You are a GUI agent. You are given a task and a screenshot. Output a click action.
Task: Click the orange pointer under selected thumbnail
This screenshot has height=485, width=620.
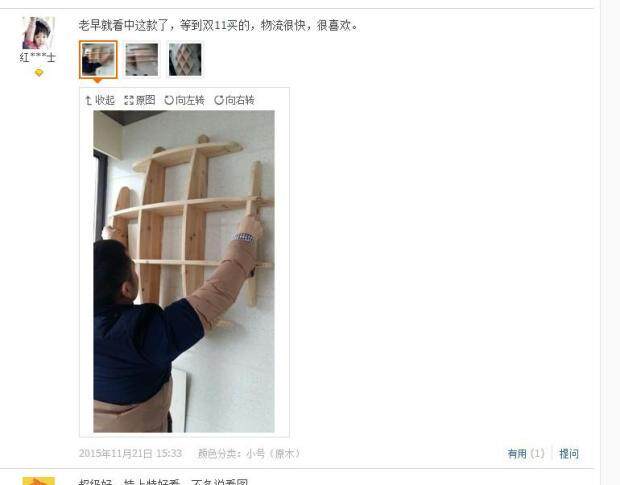97,81
